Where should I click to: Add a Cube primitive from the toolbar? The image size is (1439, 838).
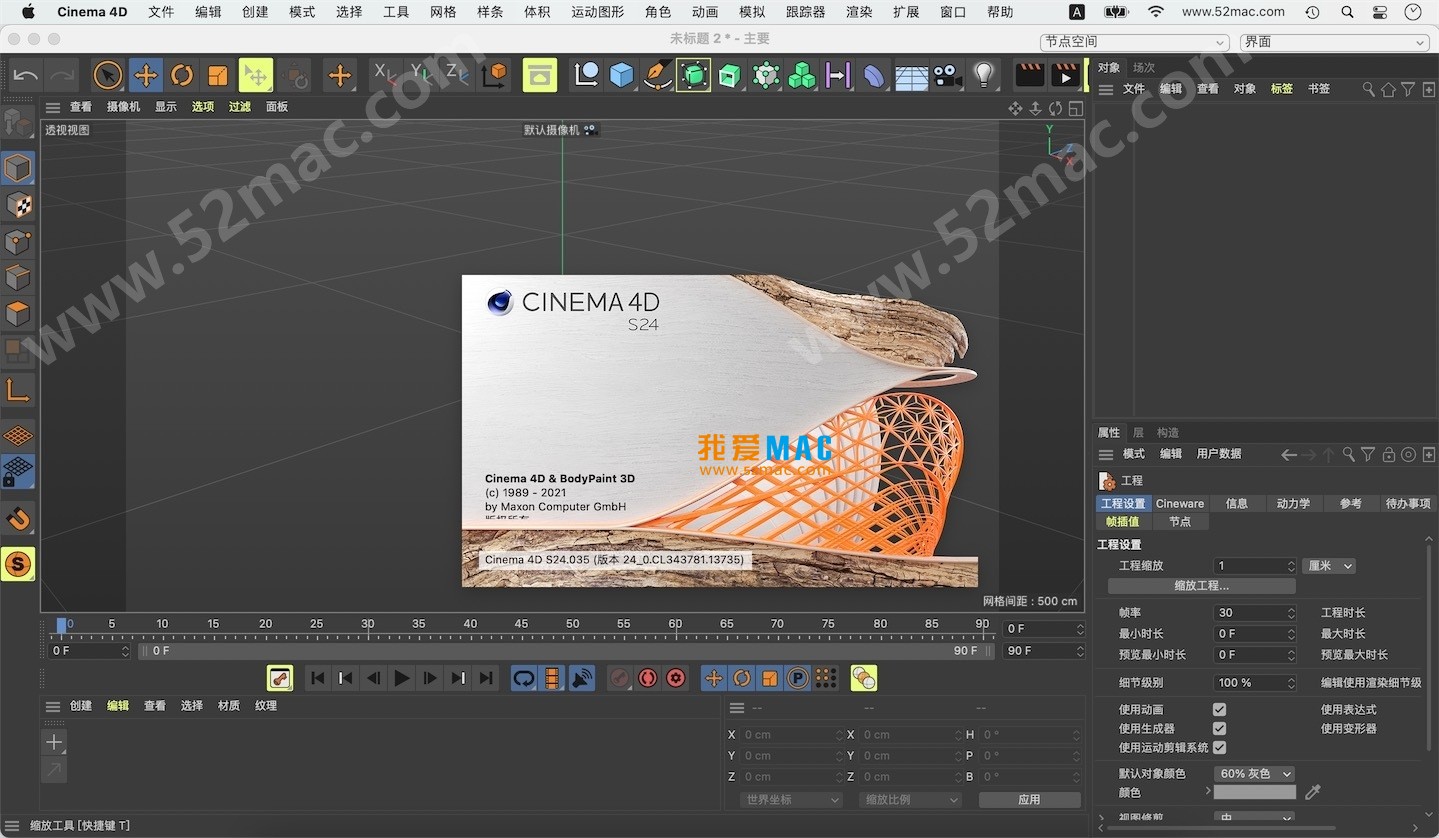pyautogui.click(x=622, y=75)
